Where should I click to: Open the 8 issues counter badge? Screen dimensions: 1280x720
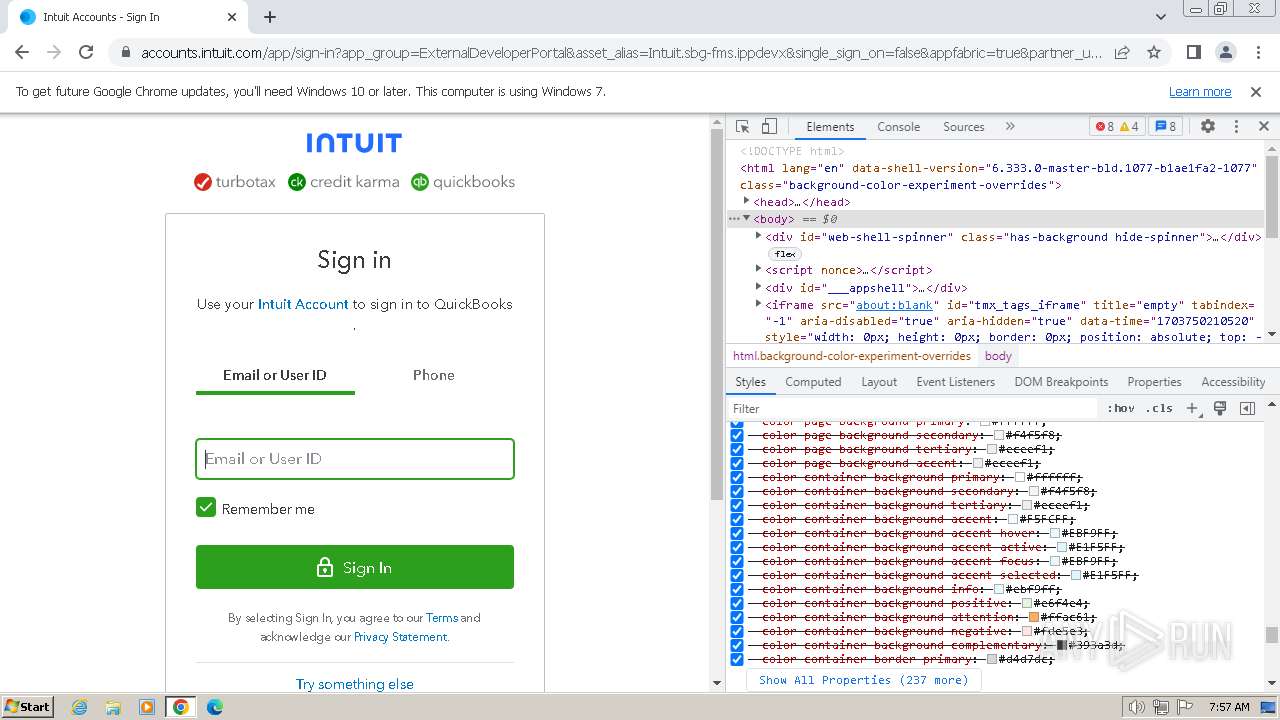click(1165, 127)
